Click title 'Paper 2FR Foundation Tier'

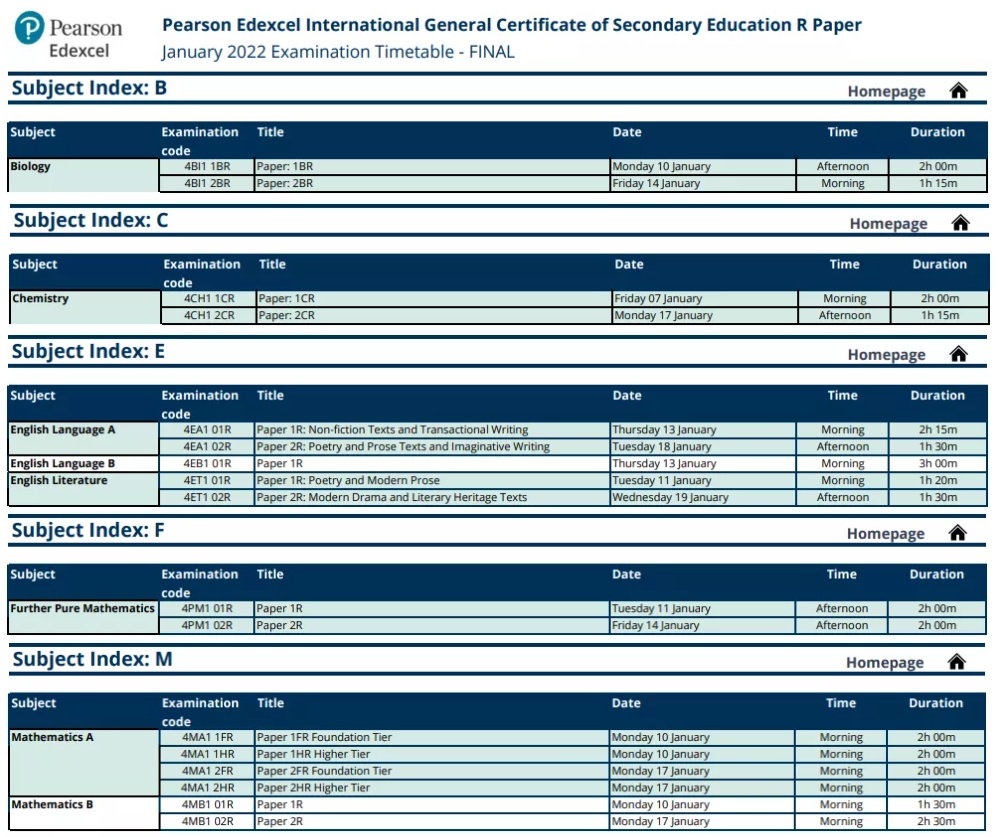click(x=324, y=771)
